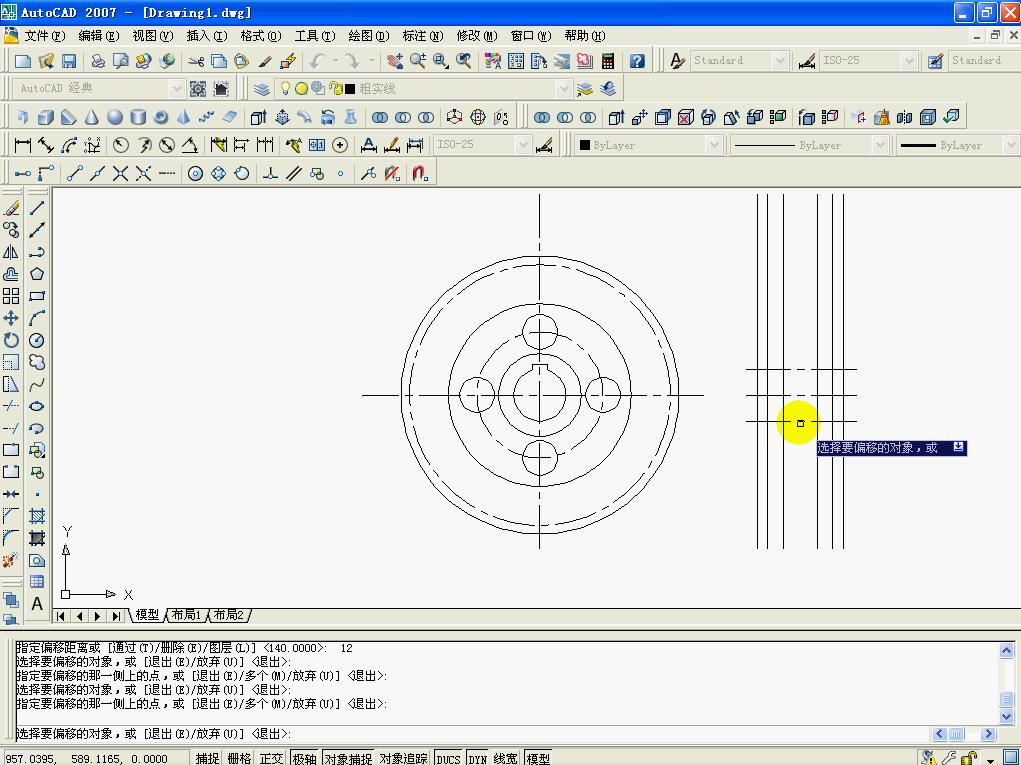Toggle DUCS in status bar

click(448, 758)
